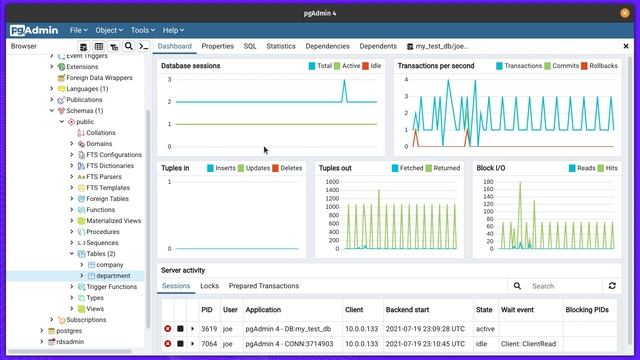
Task: Click the company table icon
Action: pyautogui.click(x=91, y=265)
